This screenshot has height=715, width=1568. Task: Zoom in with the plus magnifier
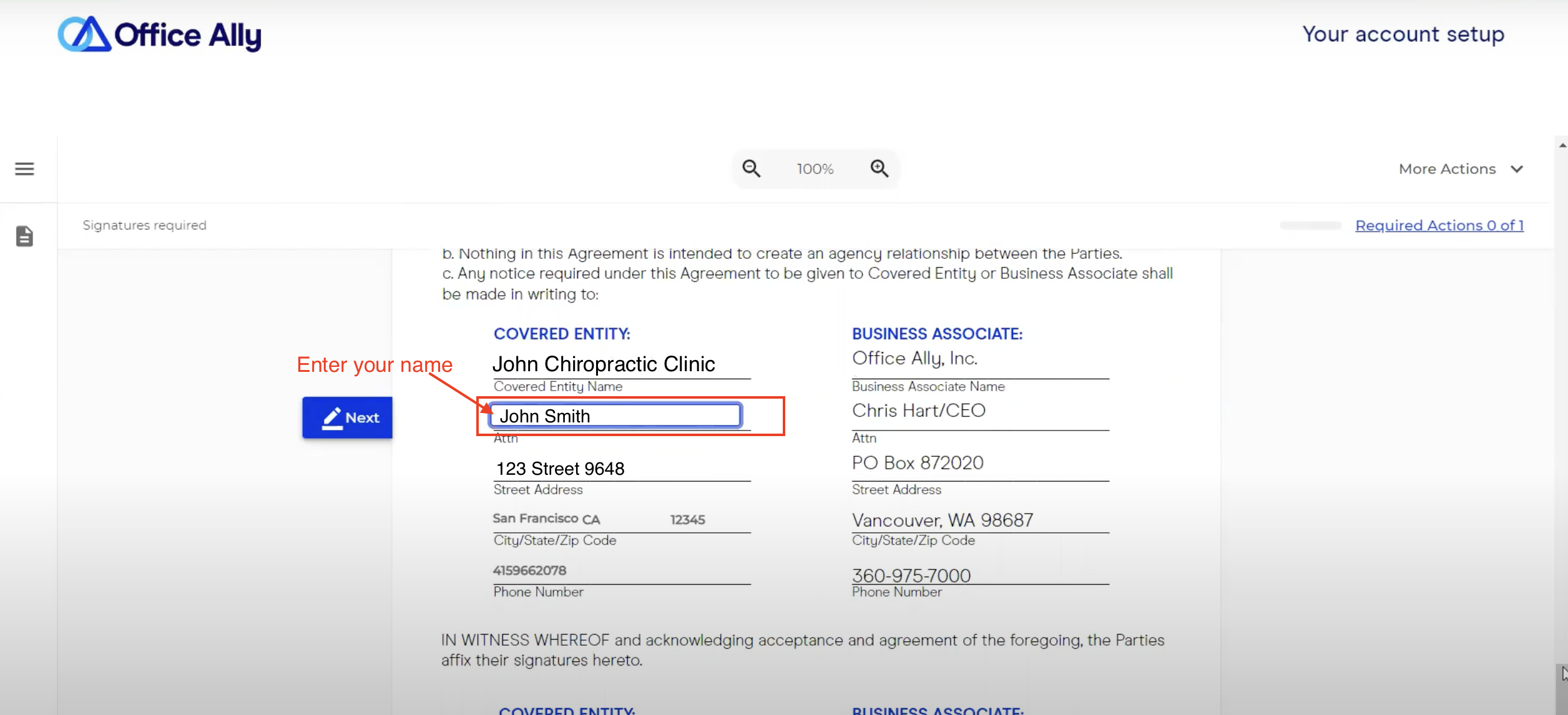[x=879, y=168]
